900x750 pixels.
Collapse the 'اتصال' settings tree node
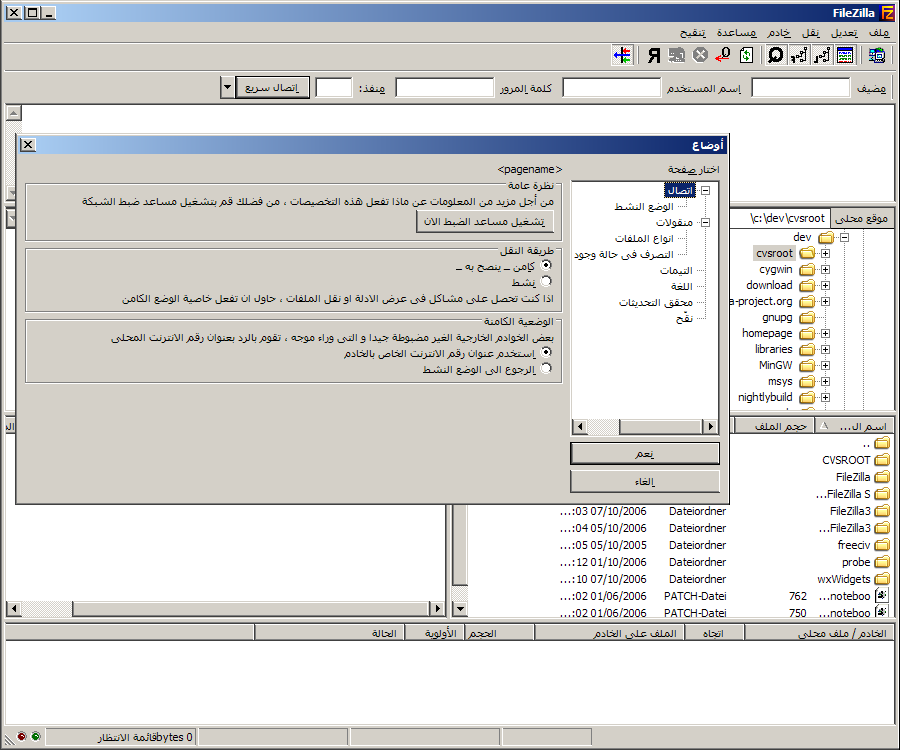(706, 190)
